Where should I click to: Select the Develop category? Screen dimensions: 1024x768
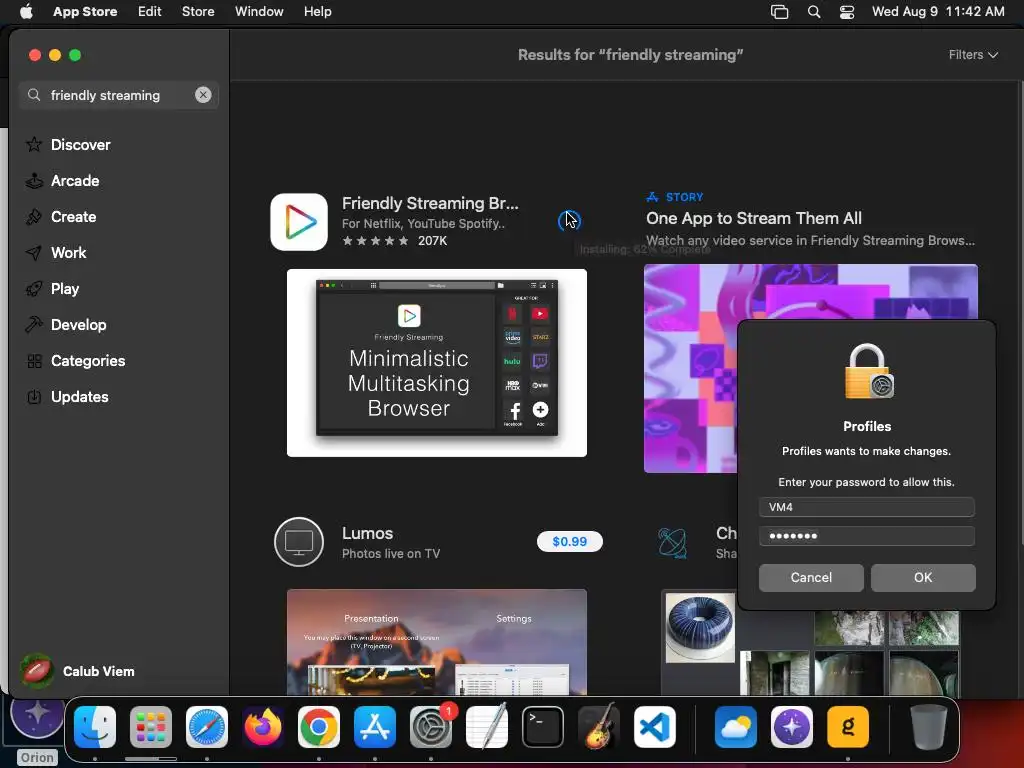click(66, 325)
